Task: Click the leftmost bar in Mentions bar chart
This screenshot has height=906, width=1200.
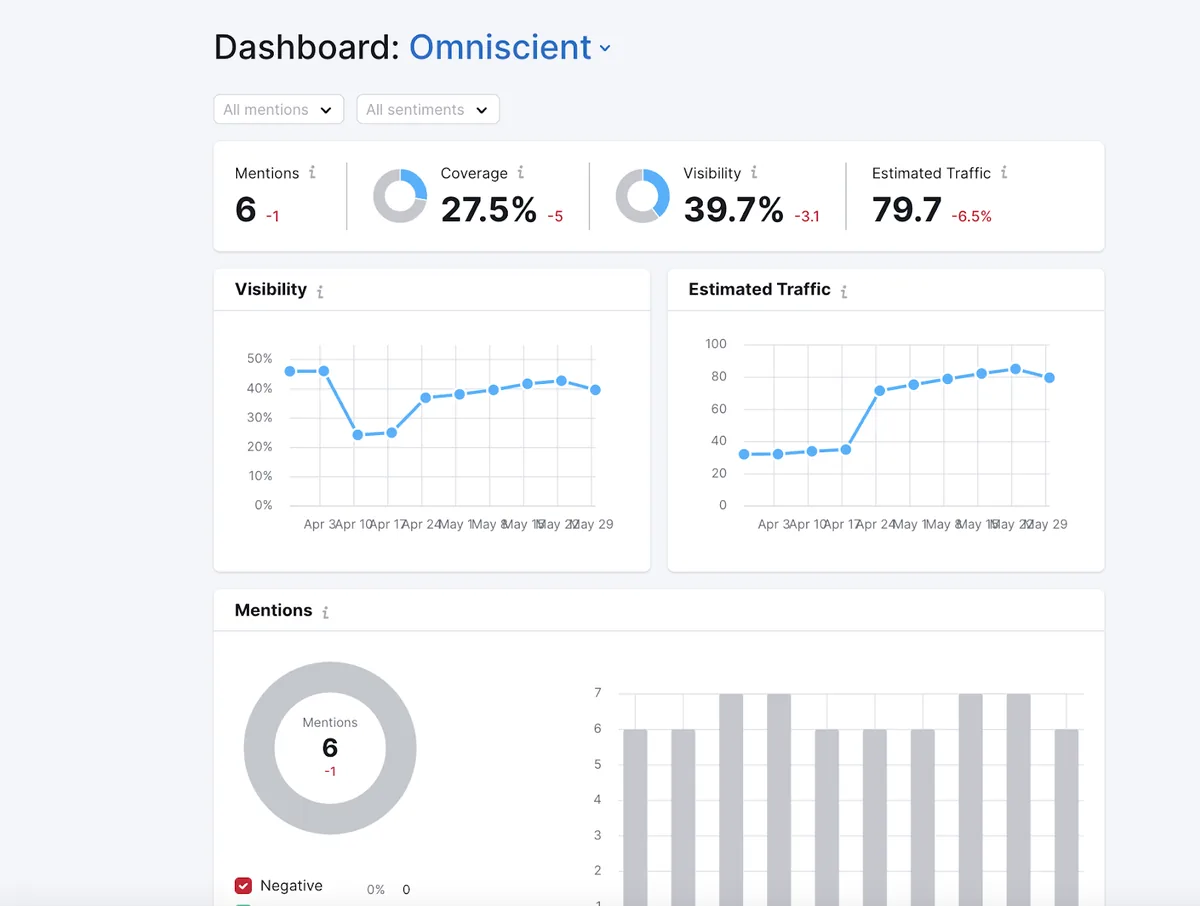Action: (x=635, y=817)
